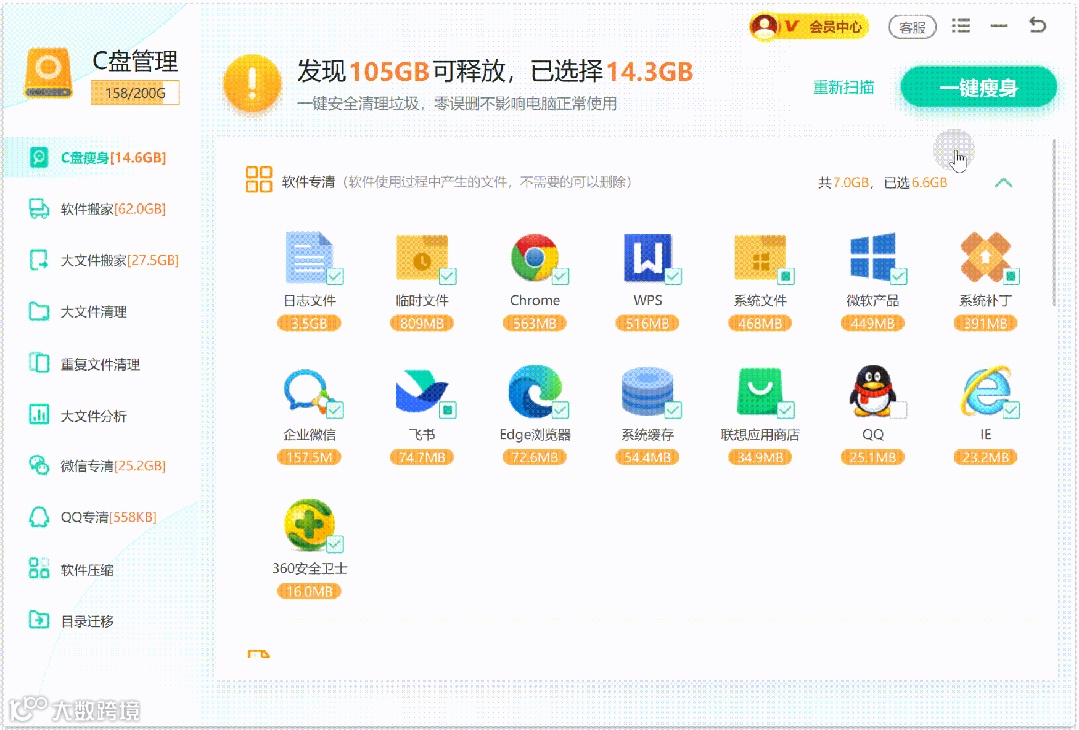Click the back arrow icon at top right
The image size is (1079, 730).
1037,25
